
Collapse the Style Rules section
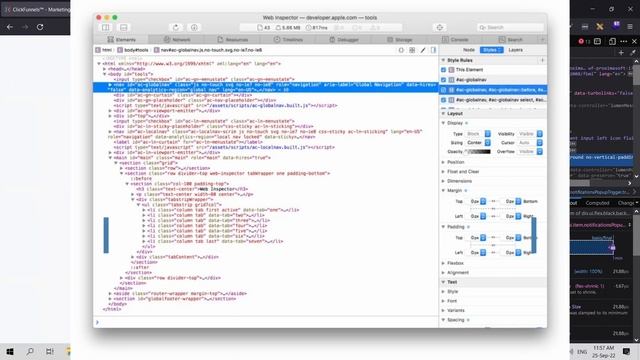tap(443, 60)
